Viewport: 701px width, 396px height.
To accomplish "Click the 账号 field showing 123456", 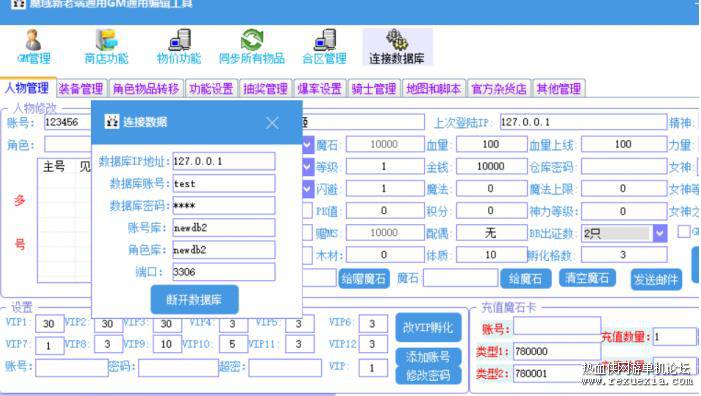I will [x=68, y=122].
